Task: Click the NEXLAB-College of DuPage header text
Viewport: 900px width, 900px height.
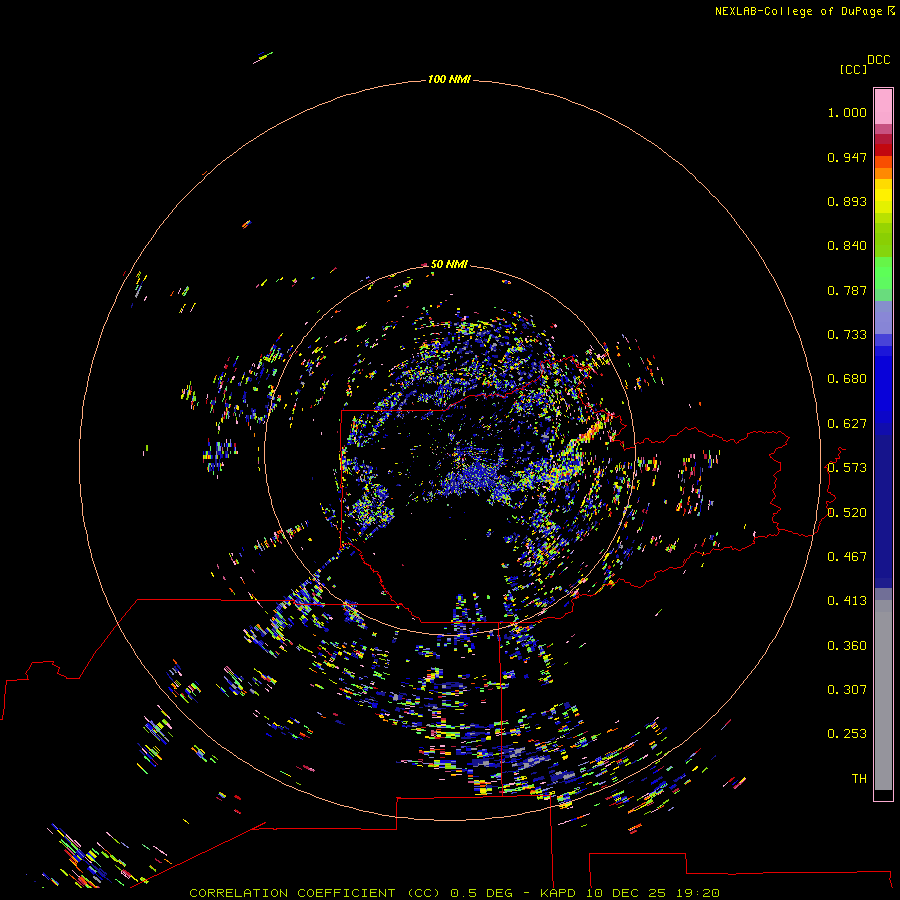Action: click(804, 11)
